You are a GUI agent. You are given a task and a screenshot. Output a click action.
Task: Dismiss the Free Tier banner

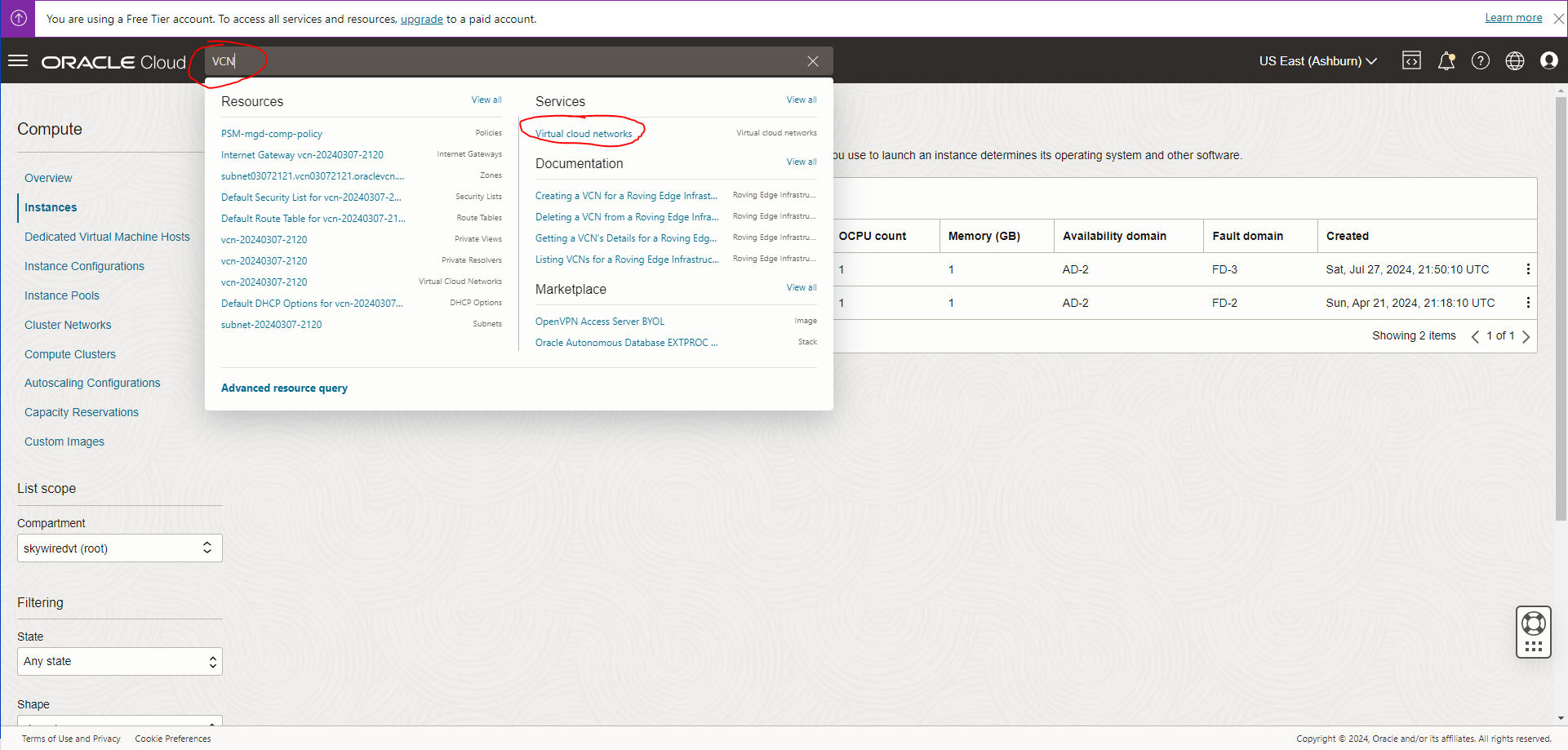coord(1558,19)
